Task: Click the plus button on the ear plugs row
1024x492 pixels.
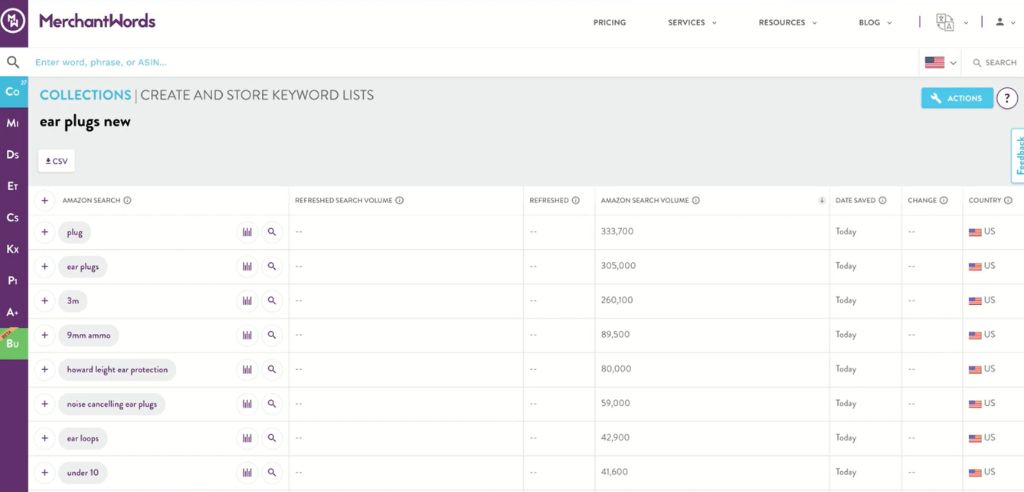Action: 44,267
